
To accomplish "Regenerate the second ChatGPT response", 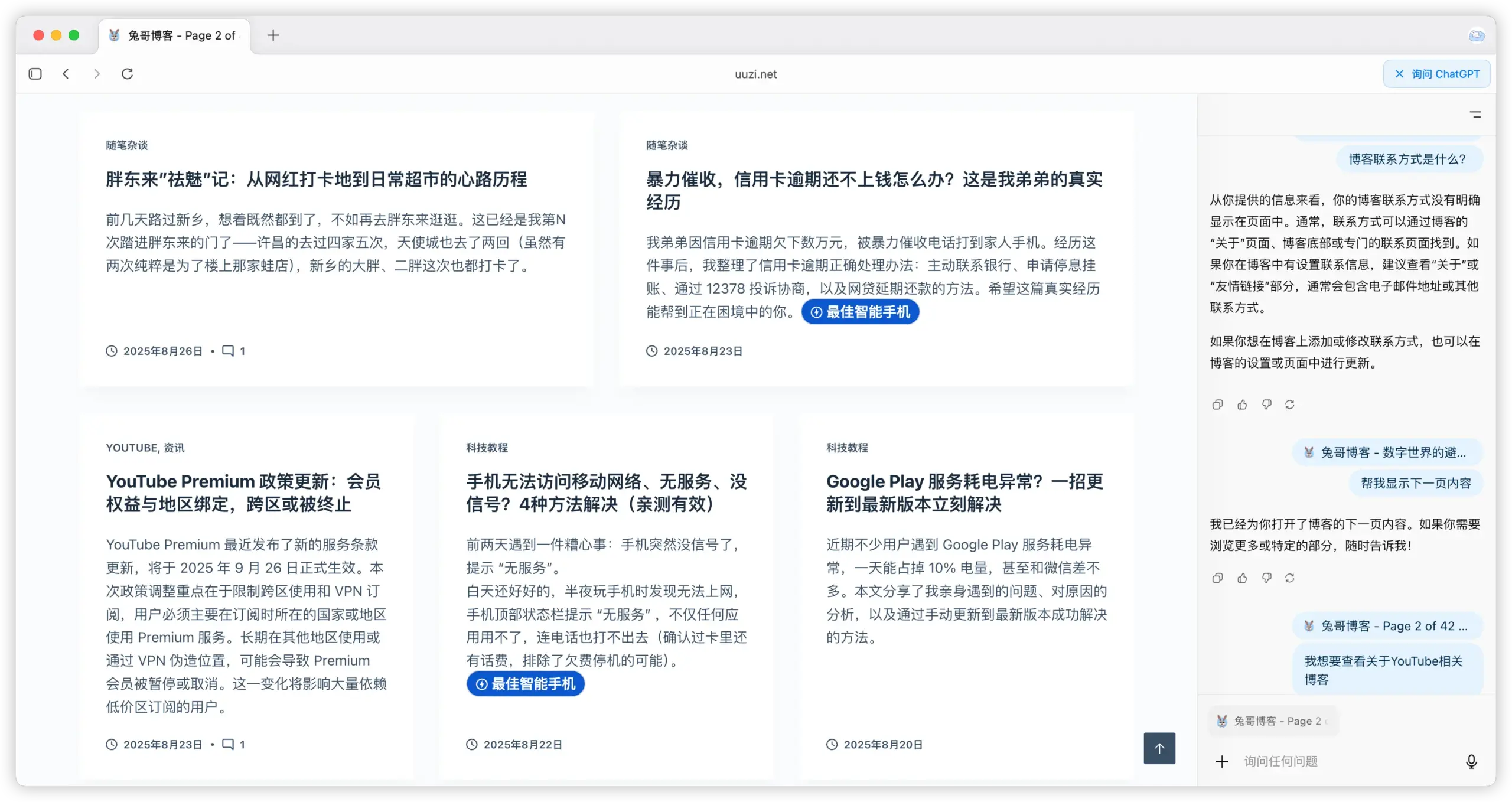I will click(1290, 578).
